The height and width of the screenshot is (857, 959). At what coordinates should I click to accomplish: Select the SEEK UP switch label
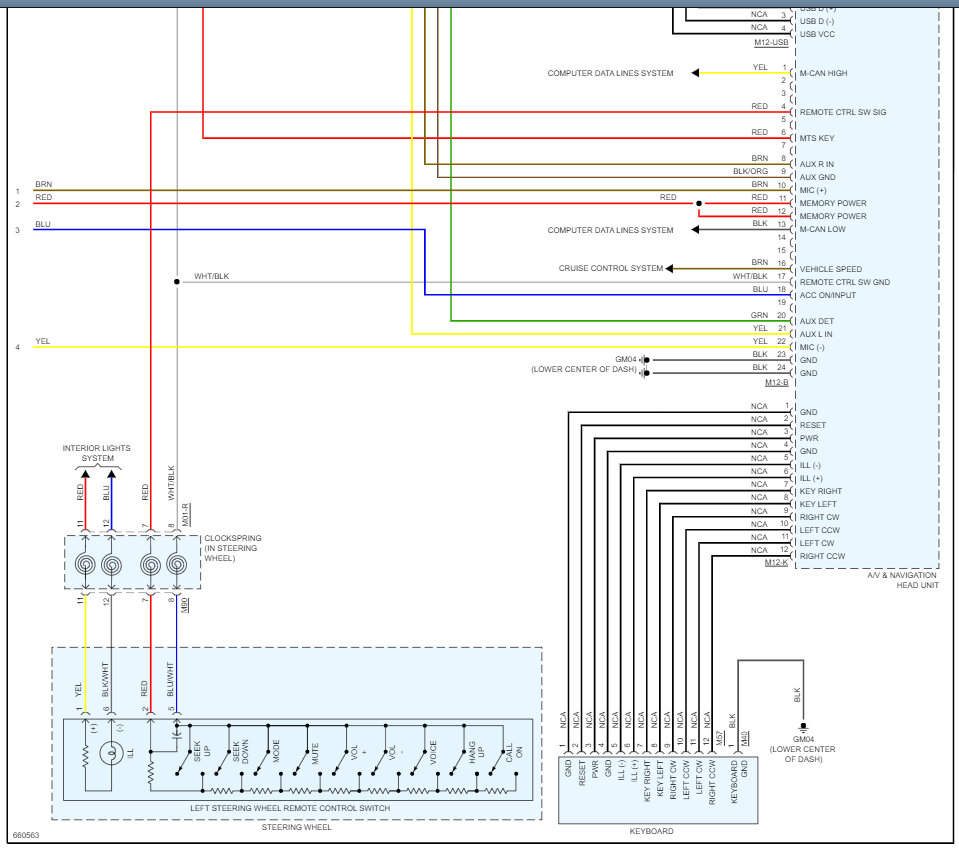coord(202,751)
